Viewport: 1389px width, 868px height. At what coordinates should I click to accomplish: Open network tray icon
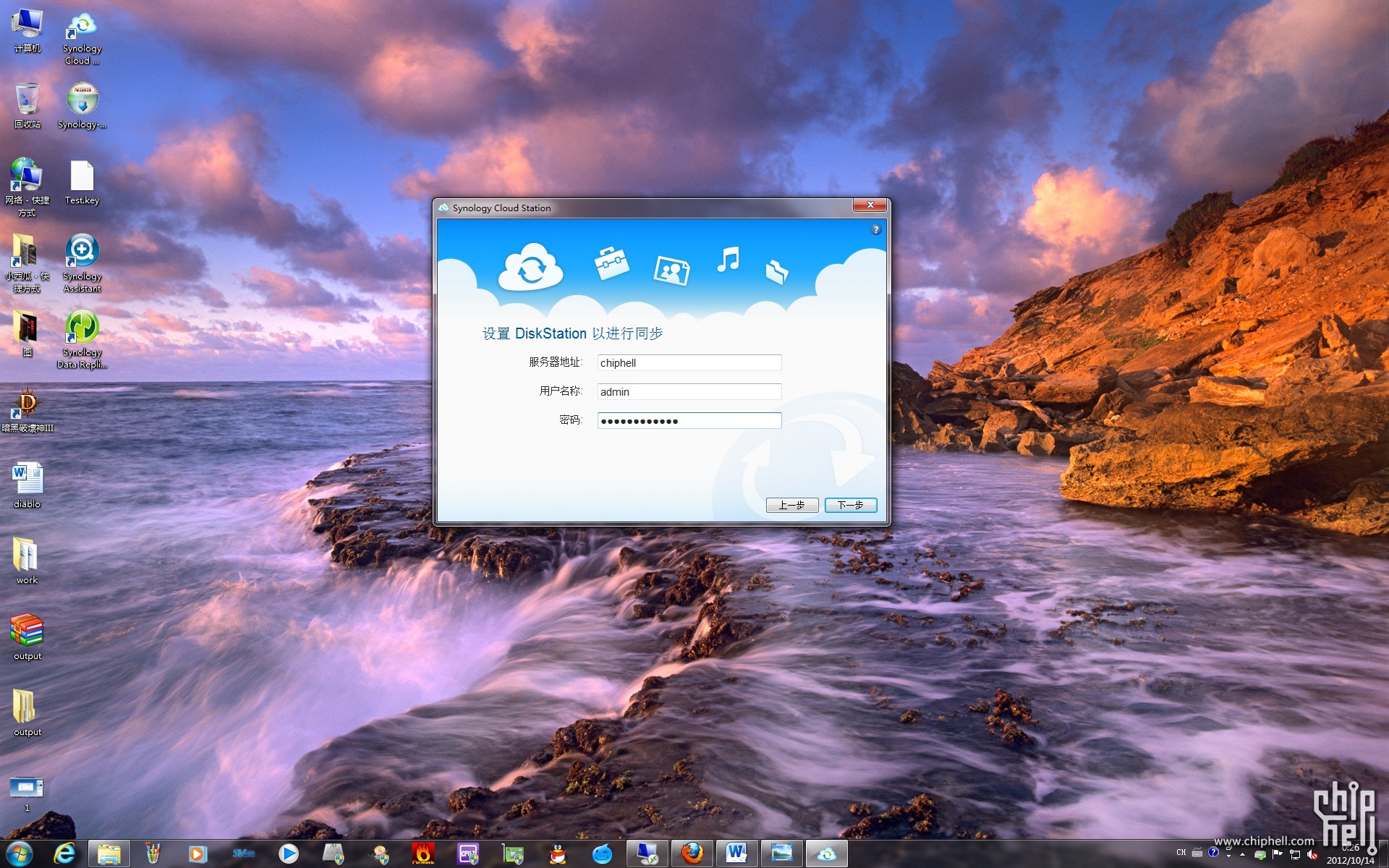[x=1295, y=854]
